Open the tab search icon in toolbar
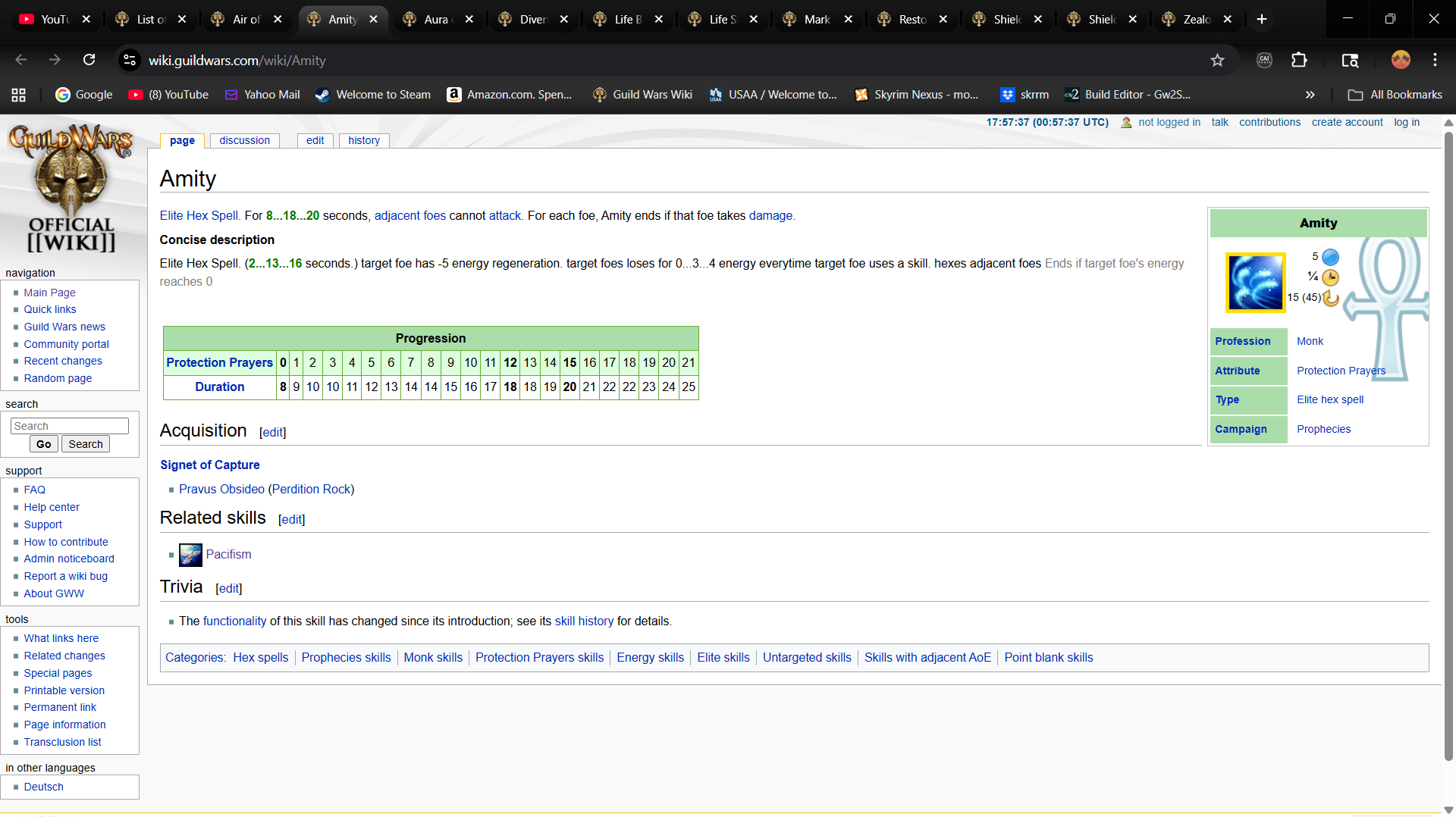 click(x=1350, y=60)
